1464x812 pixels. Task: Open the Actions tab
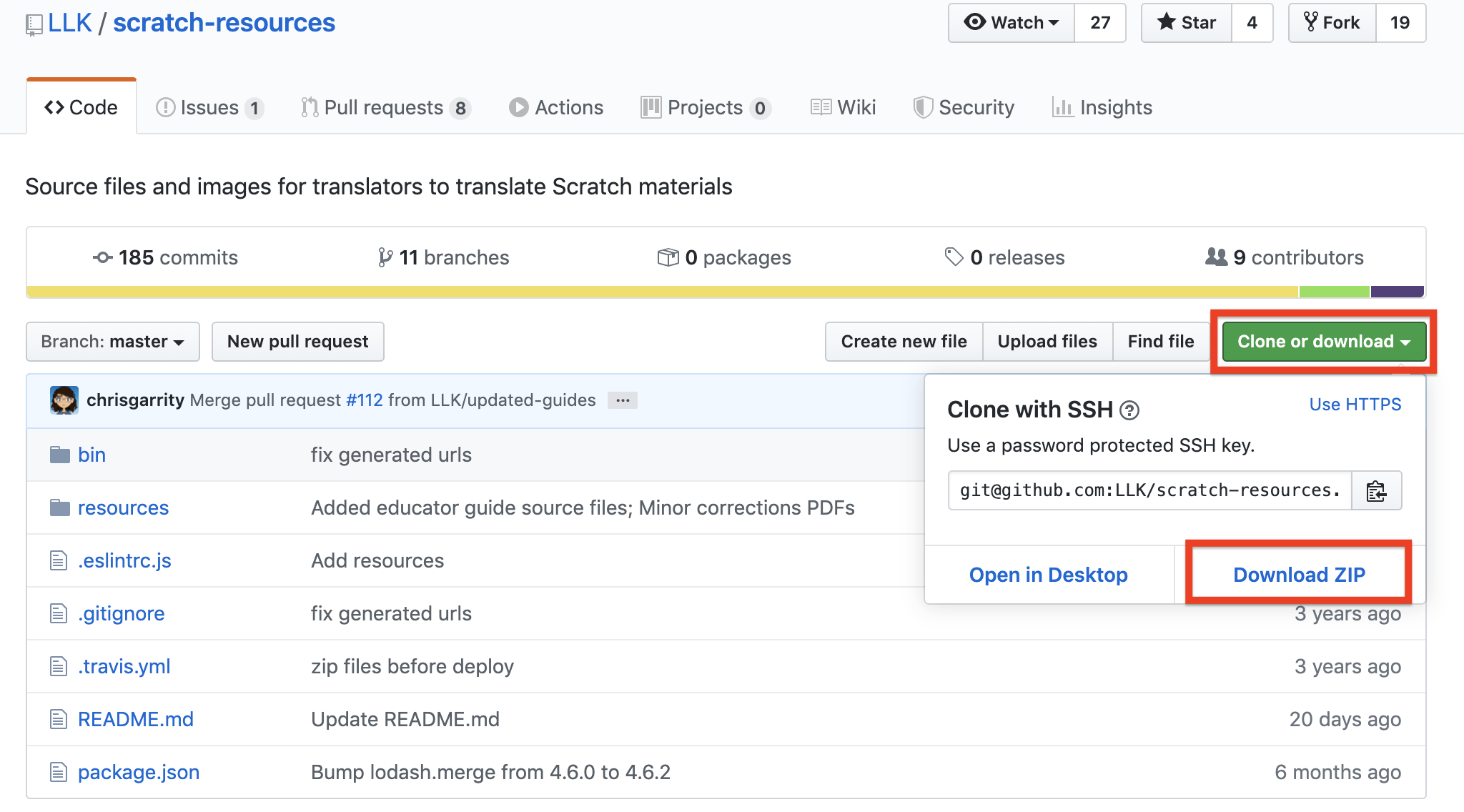(556, 107)
